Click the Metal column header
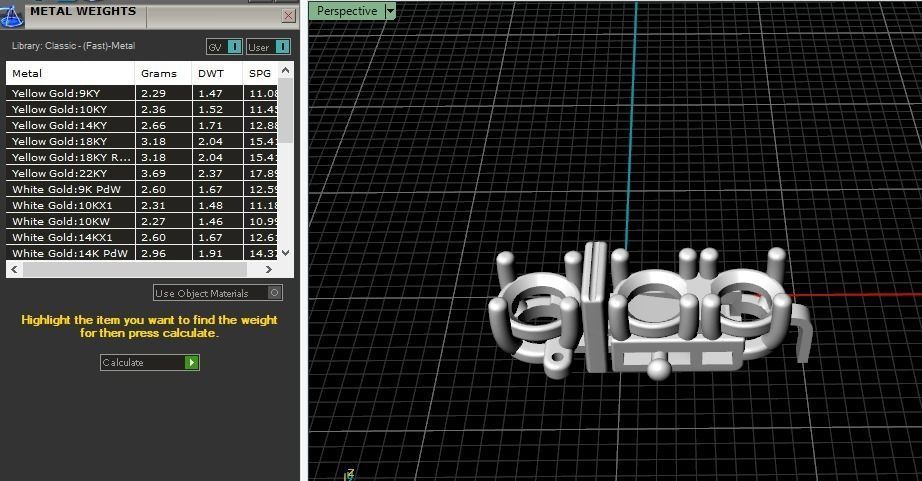Screen dimensions: 922x481 point(71,74)
